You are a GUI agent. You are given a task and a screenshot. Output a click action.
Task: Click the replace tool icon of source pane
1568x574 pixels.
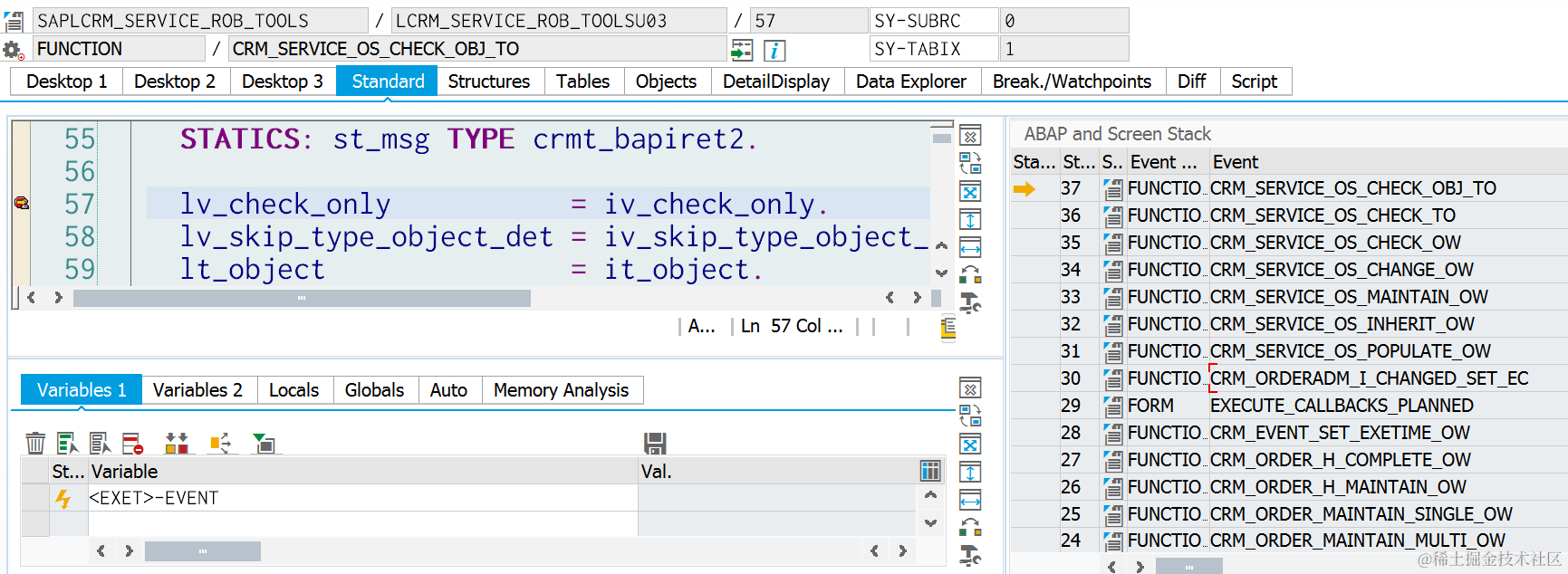(x=970, y=163)
